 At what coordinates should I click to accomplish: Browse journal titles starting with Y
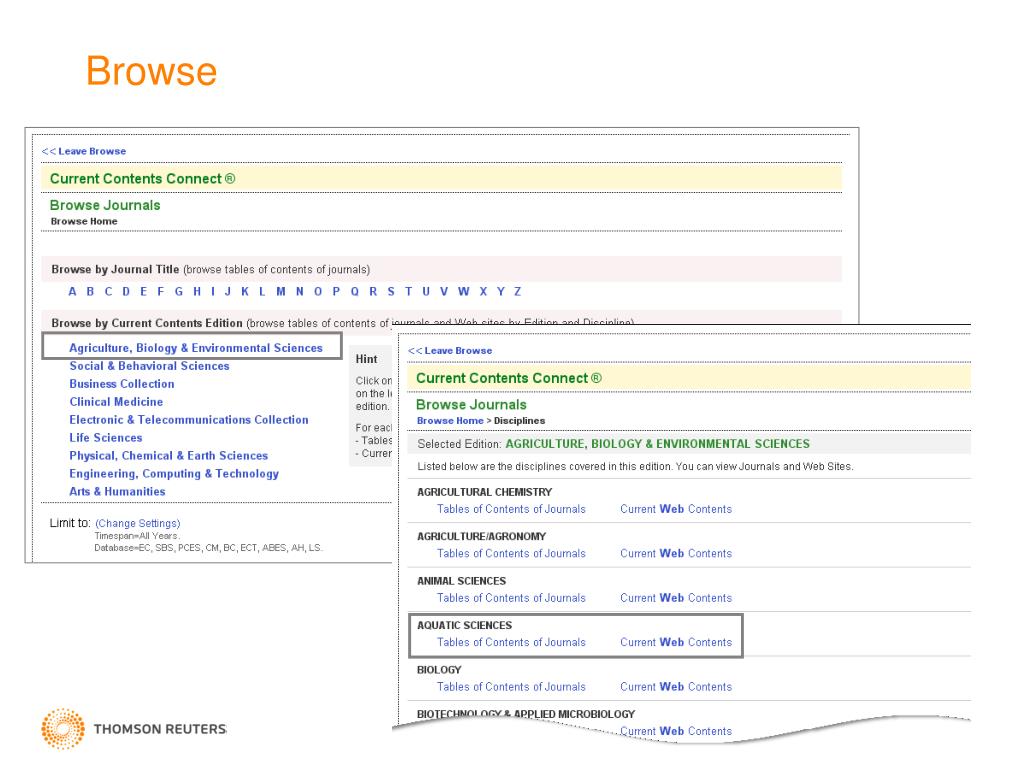(x=501, y=291)
